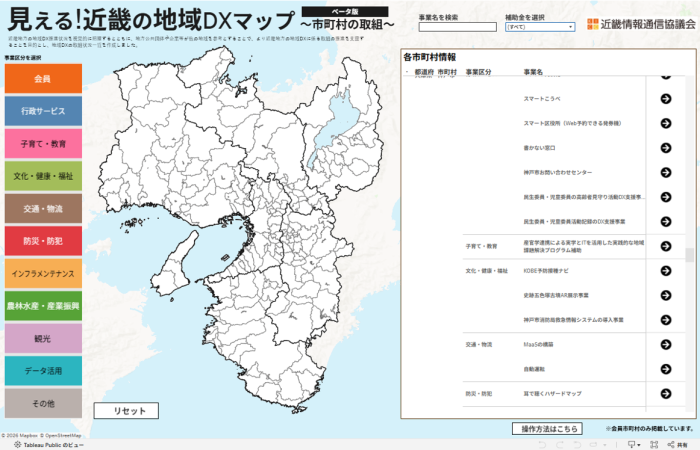Image resolution: width=700 pixels, height=450 pixels.
Task: Click the 各市町村情報 panel title
Action: coord(429,57)
